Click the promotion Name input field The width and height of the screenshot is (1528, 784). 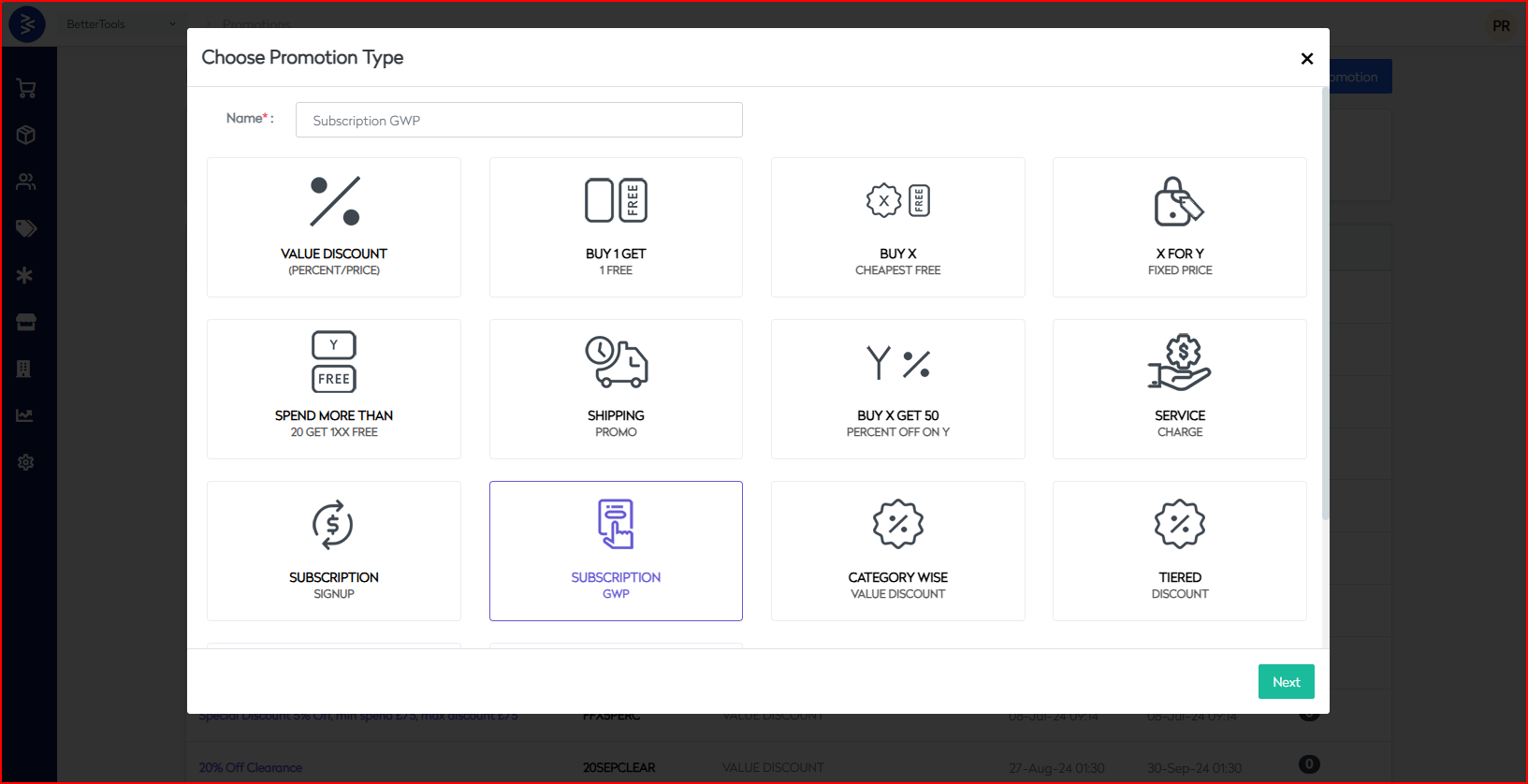click(x=518, y=120)
